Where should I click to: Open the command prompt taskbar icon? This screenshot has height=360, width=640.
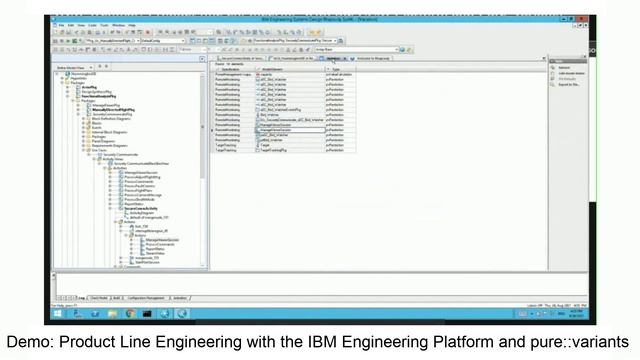point(147,313)
